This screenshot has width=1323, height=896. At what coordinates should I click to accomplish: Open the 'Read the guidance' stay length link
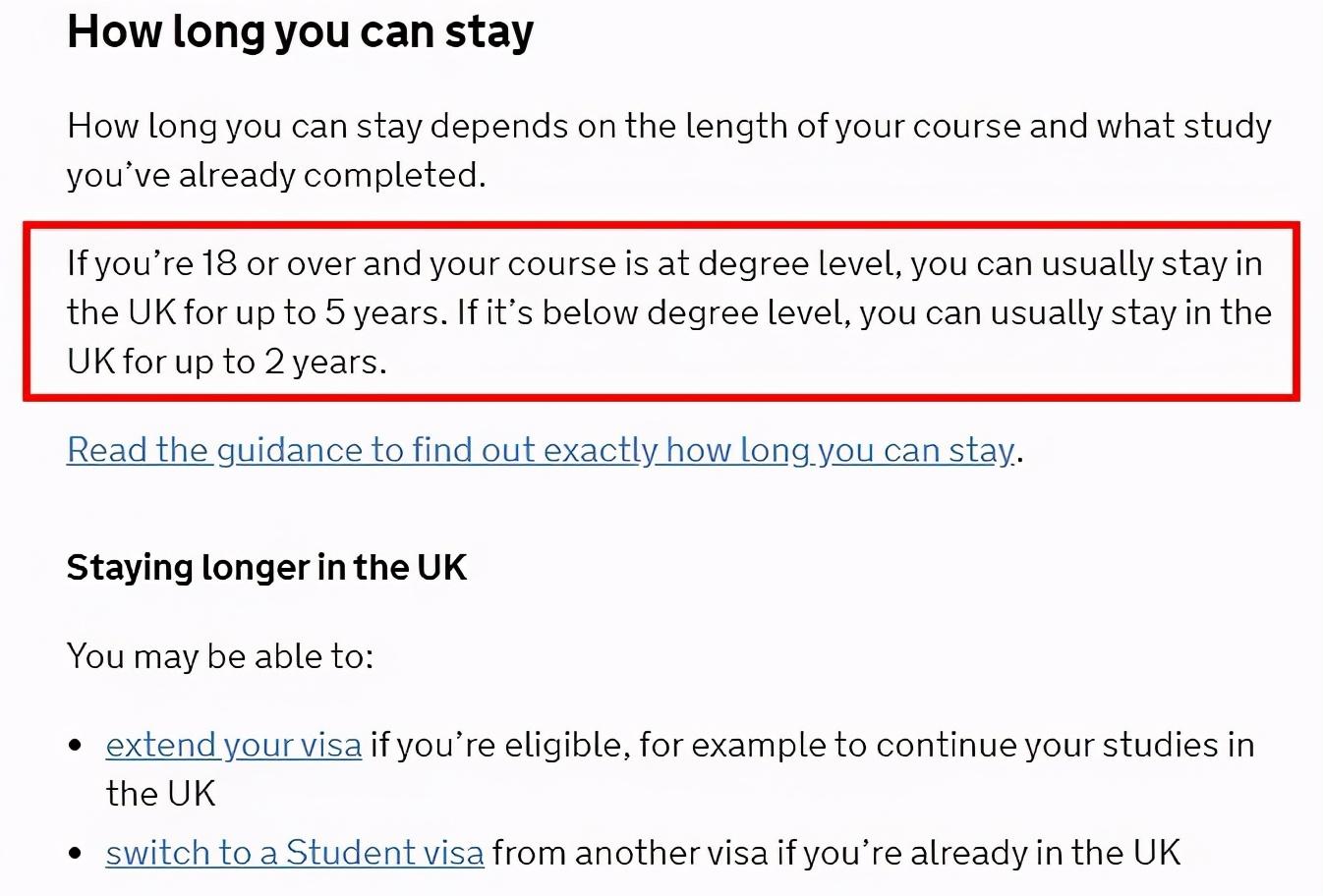point(540,450)
